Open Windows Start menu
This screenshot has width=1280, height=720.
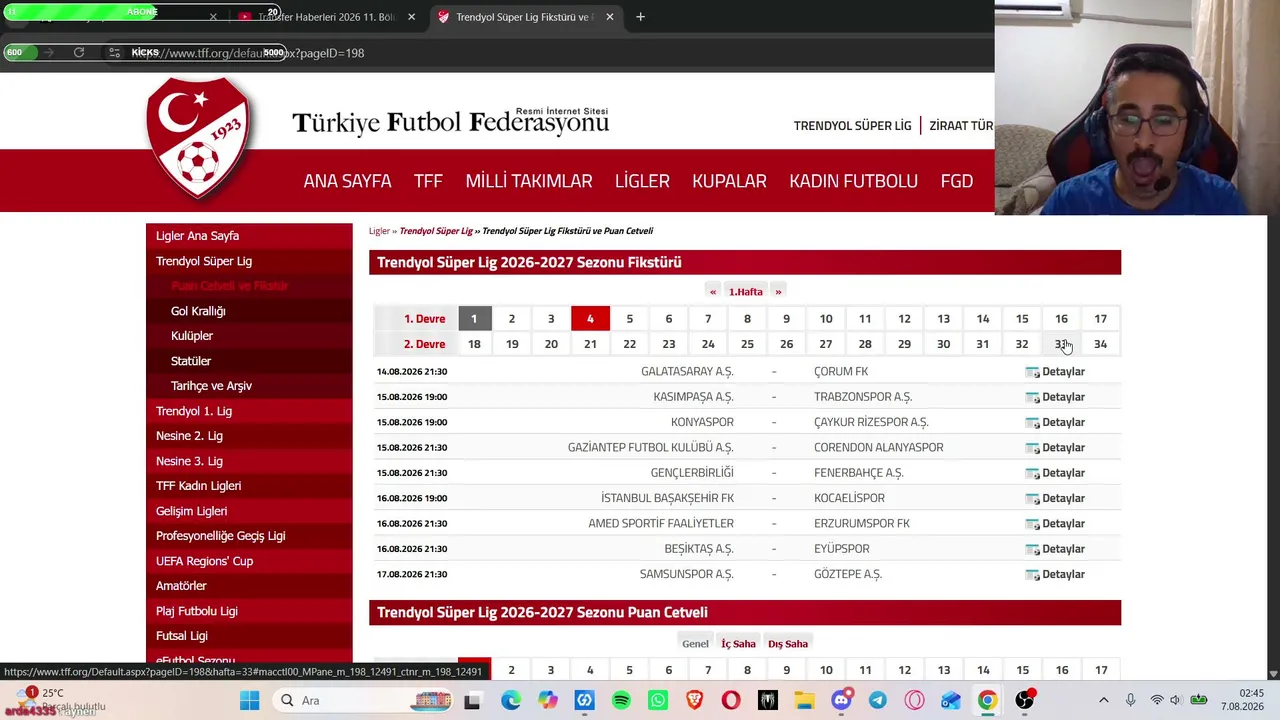[x=250, y=700]
